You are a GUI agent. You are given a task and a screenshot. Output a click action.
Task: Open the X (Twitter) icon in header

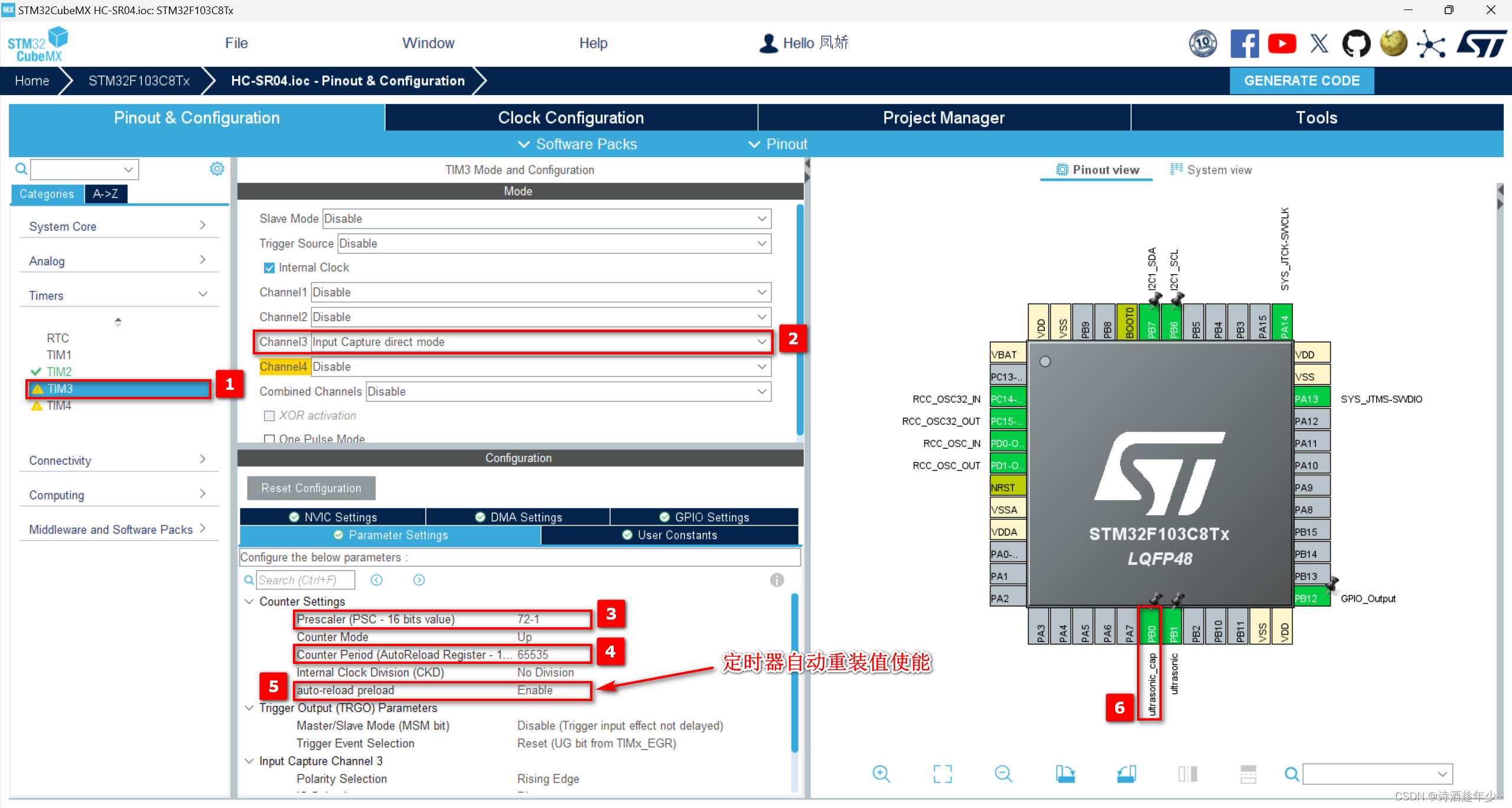(1319, 44)
